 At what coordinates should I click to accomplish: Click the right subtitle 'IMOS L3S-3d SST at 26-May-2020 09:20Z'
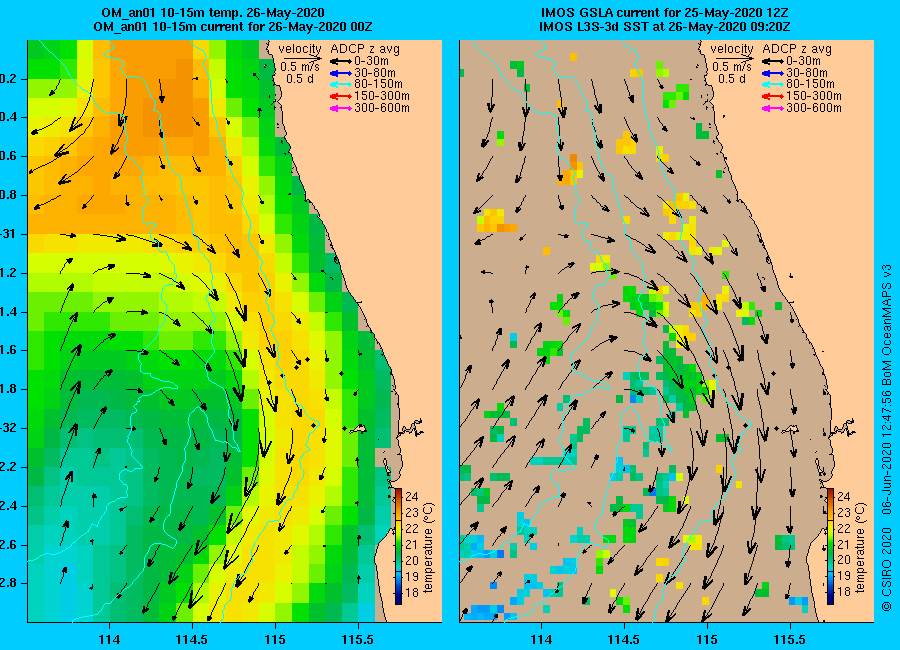coord(665,27)
